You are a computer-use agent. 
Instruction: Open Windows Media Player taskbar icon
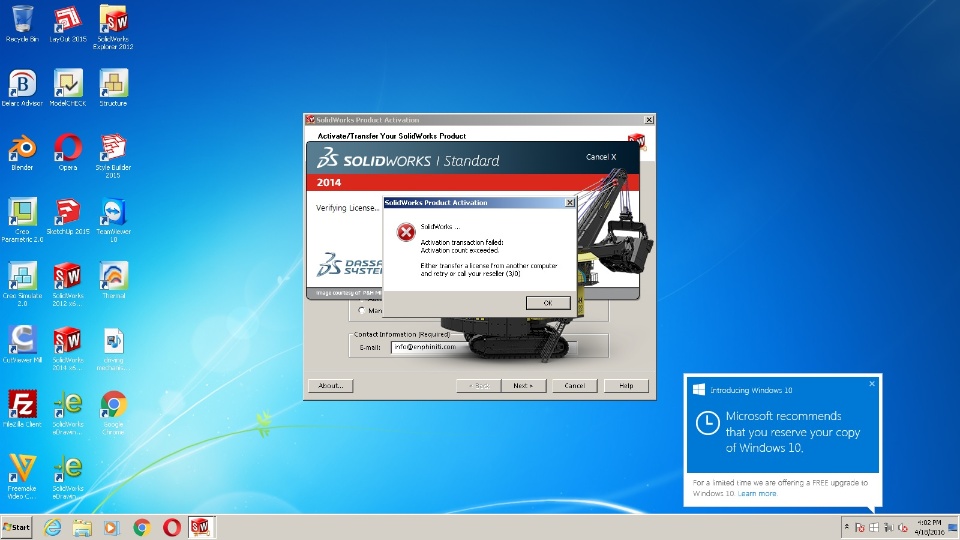pos(111,527)
